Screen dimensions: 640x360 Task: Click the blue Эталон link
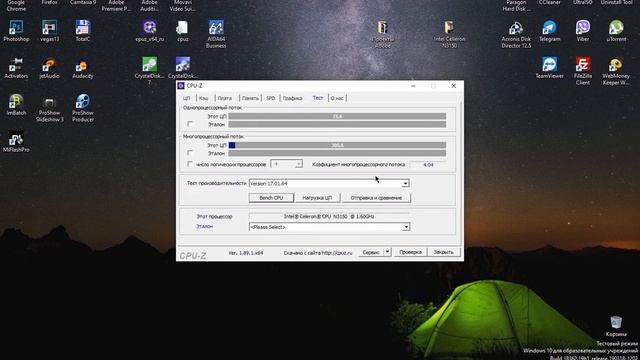coord(204,226)
